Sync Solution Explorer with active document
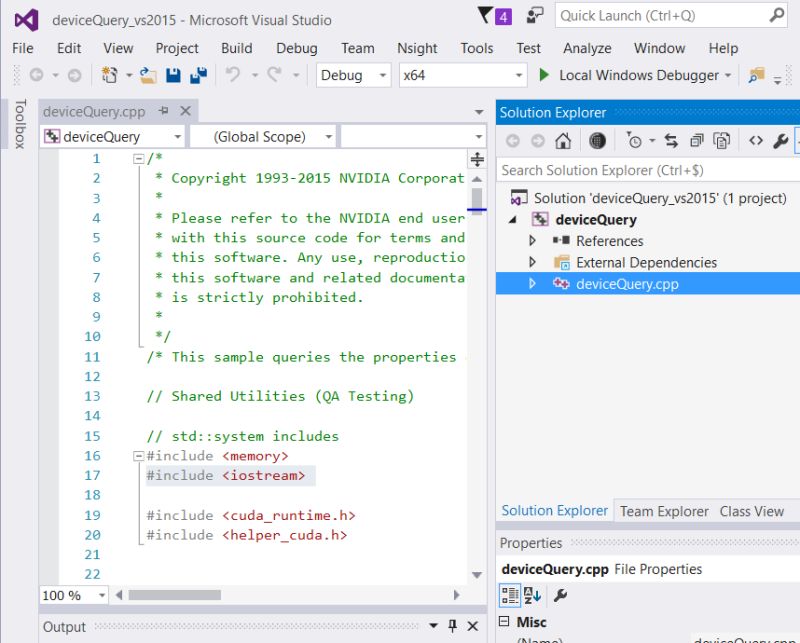The width and height of the screenshot is (800, 643). tap(671, 140)
